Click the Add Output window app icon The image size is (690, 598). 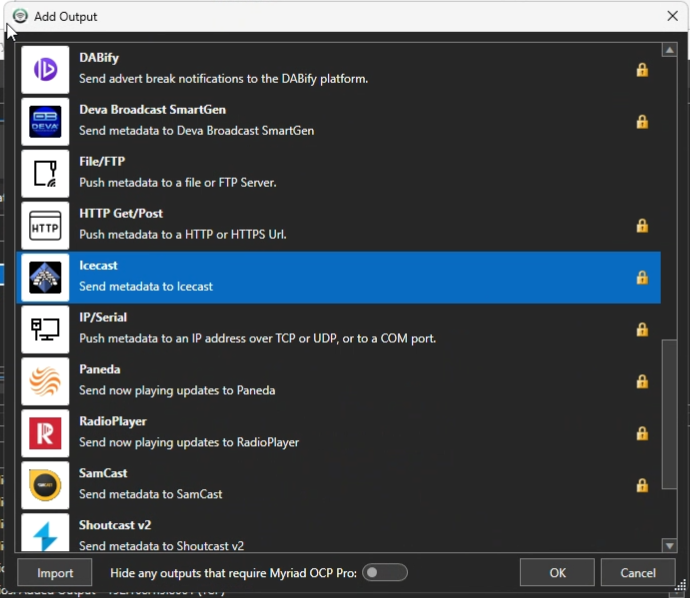tap(20, 16)
